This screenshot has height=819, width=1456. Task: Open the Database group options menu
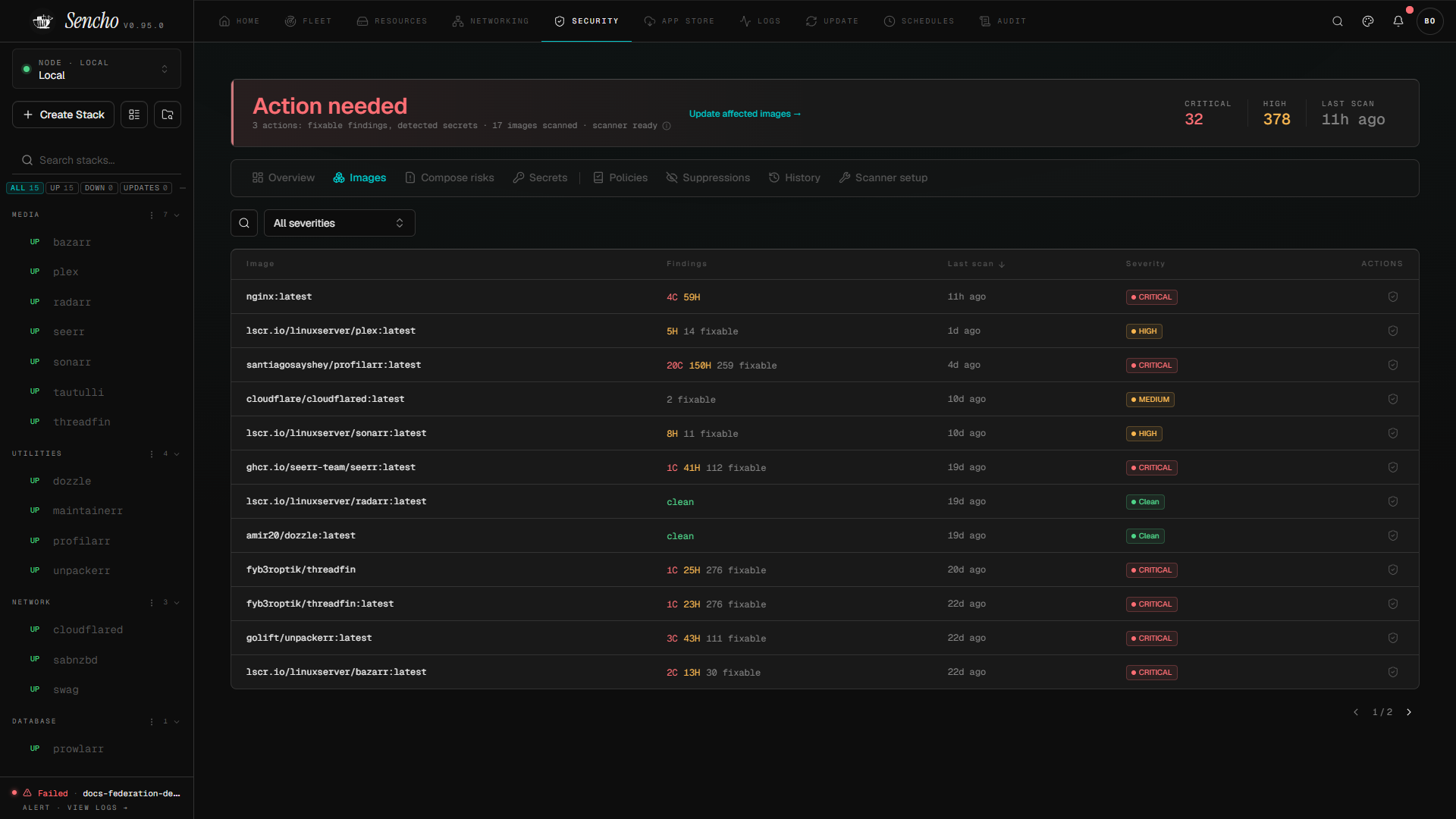coord(152,722)
